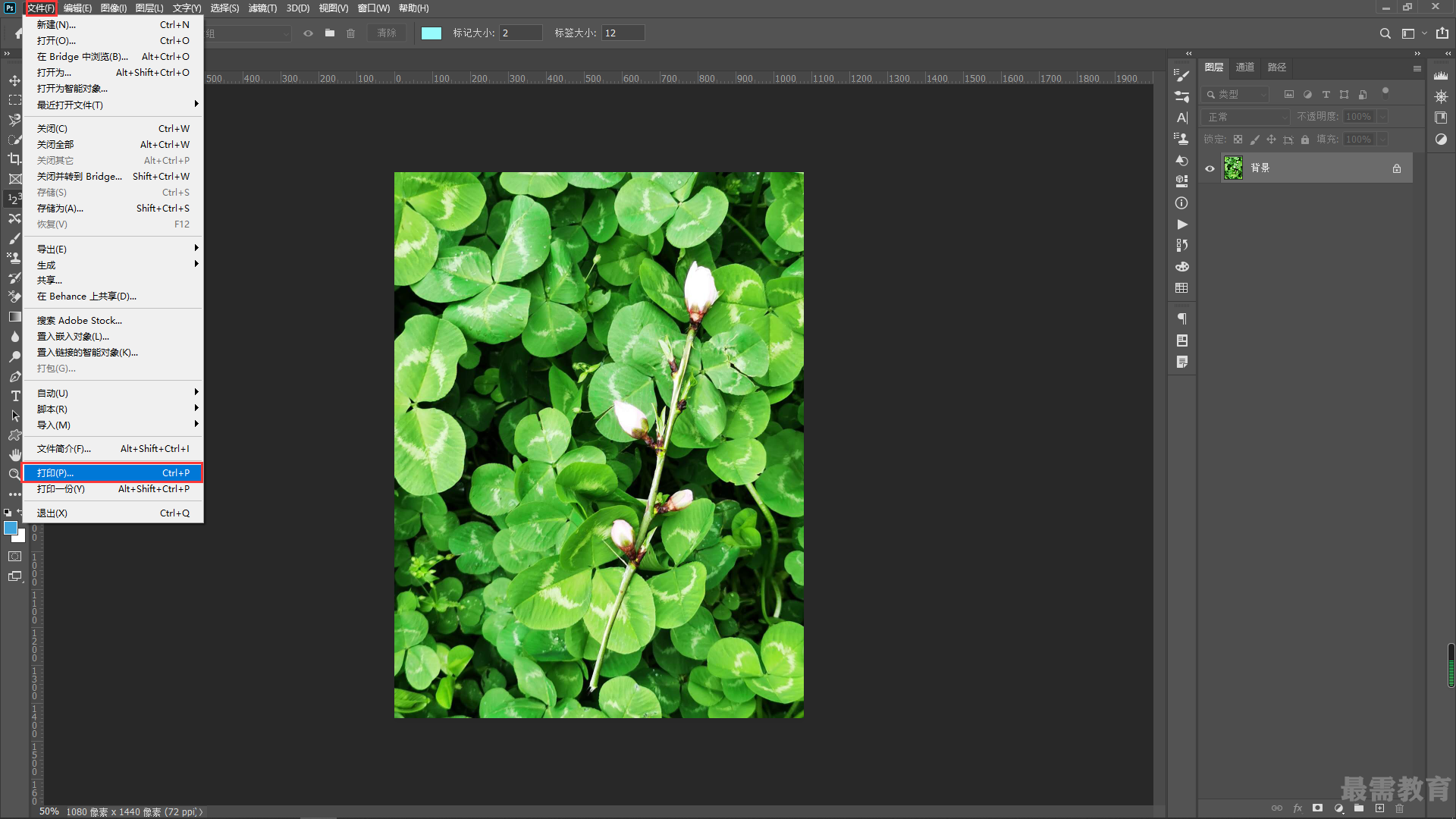Screen dimensions: 1456x819
Task: Switch to the 通道 tab
Action: click(1245, 67)
